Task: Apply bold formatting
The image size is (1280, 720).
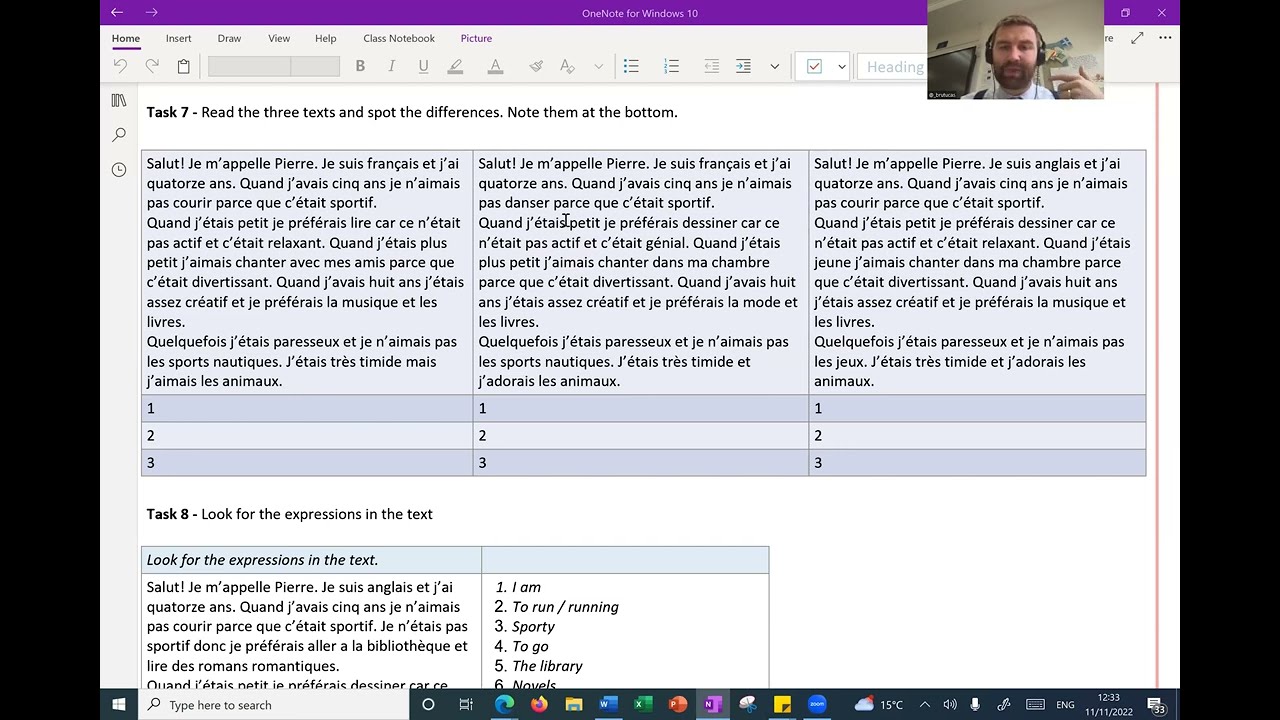Action: [x=360, y=66]
